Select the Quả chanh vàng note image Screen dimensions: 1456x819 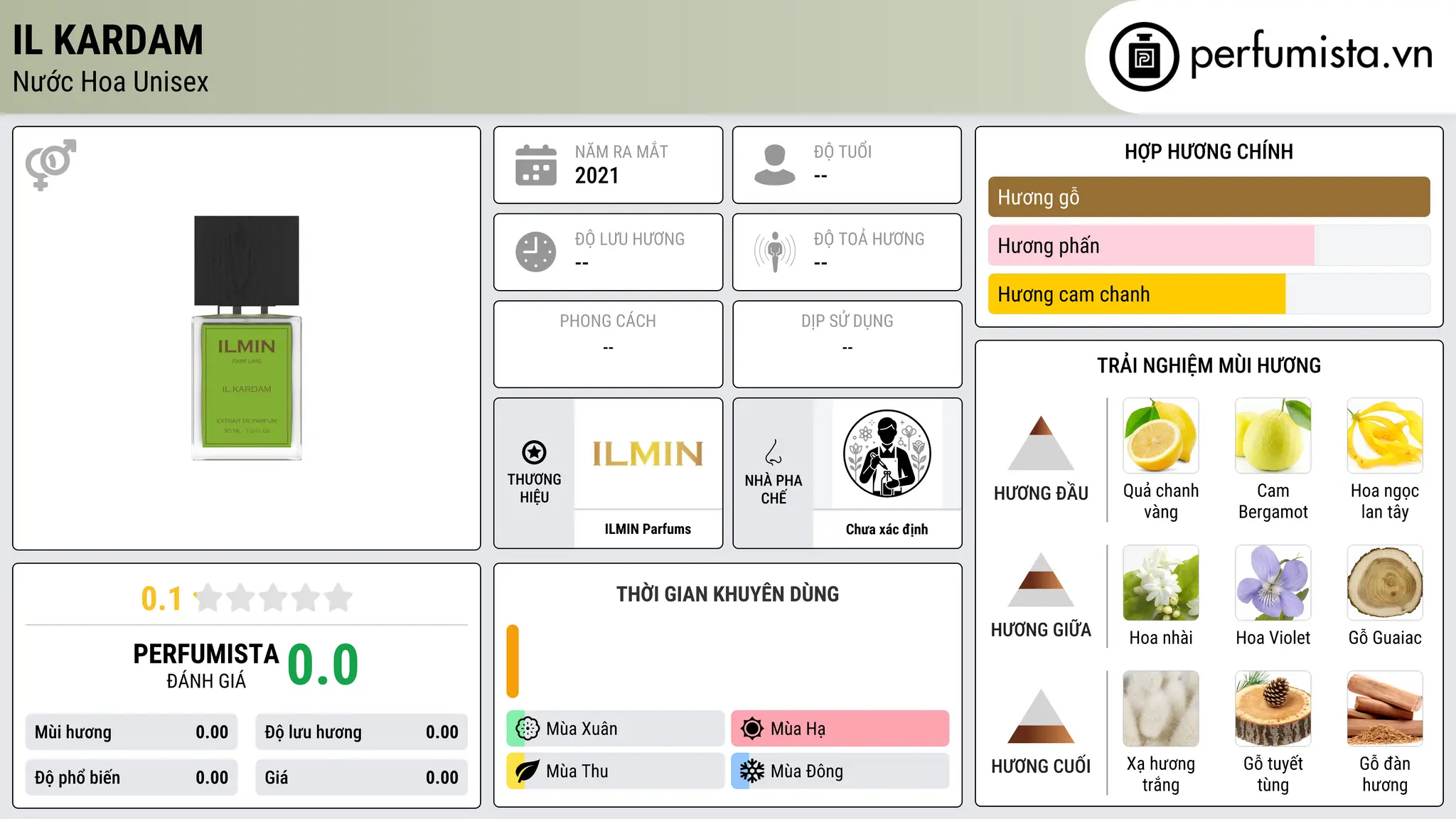pyautogui.click(x=1161, y=436)
